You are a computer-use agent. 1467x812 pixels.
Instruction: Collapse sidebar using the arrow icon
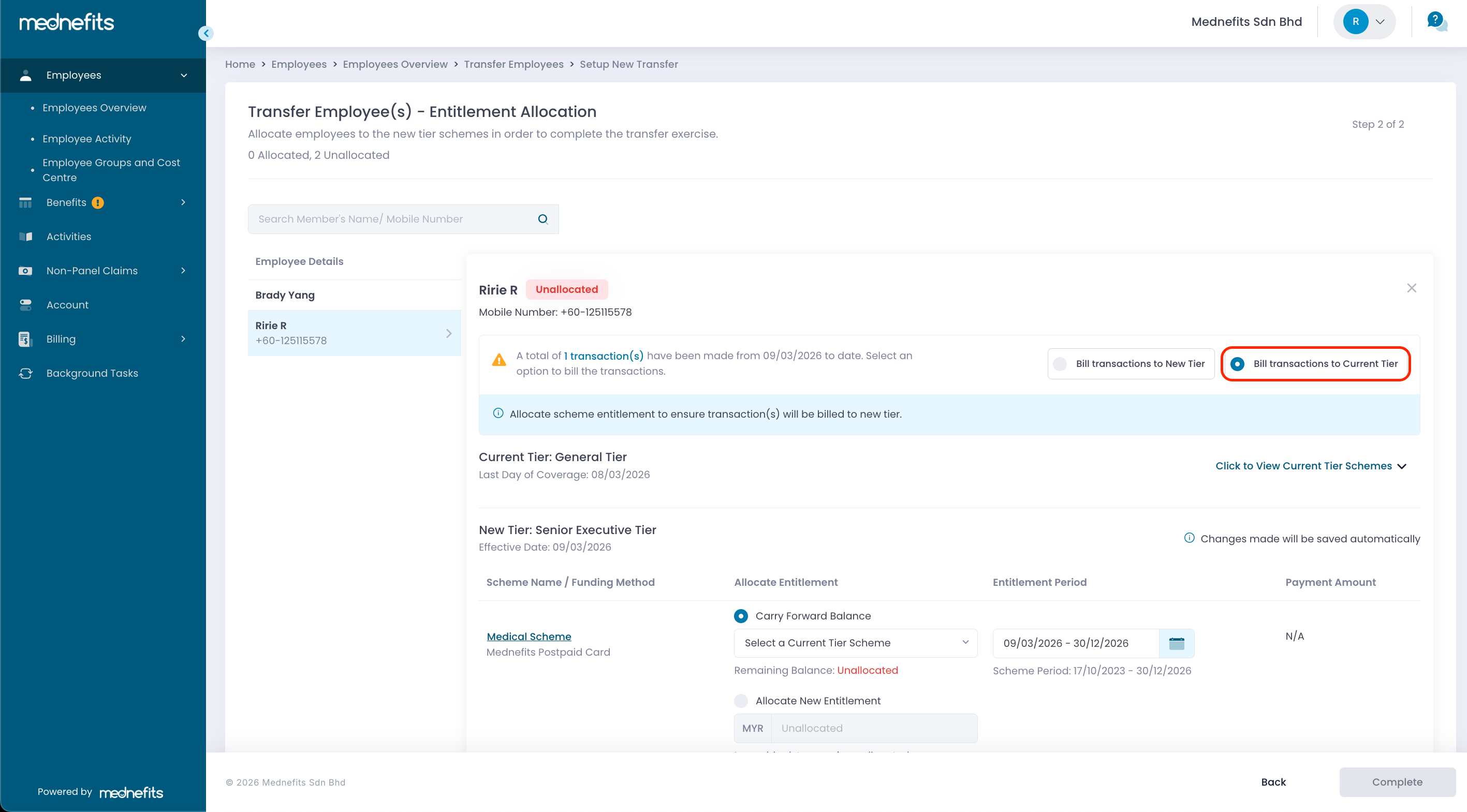coord(206,33)
